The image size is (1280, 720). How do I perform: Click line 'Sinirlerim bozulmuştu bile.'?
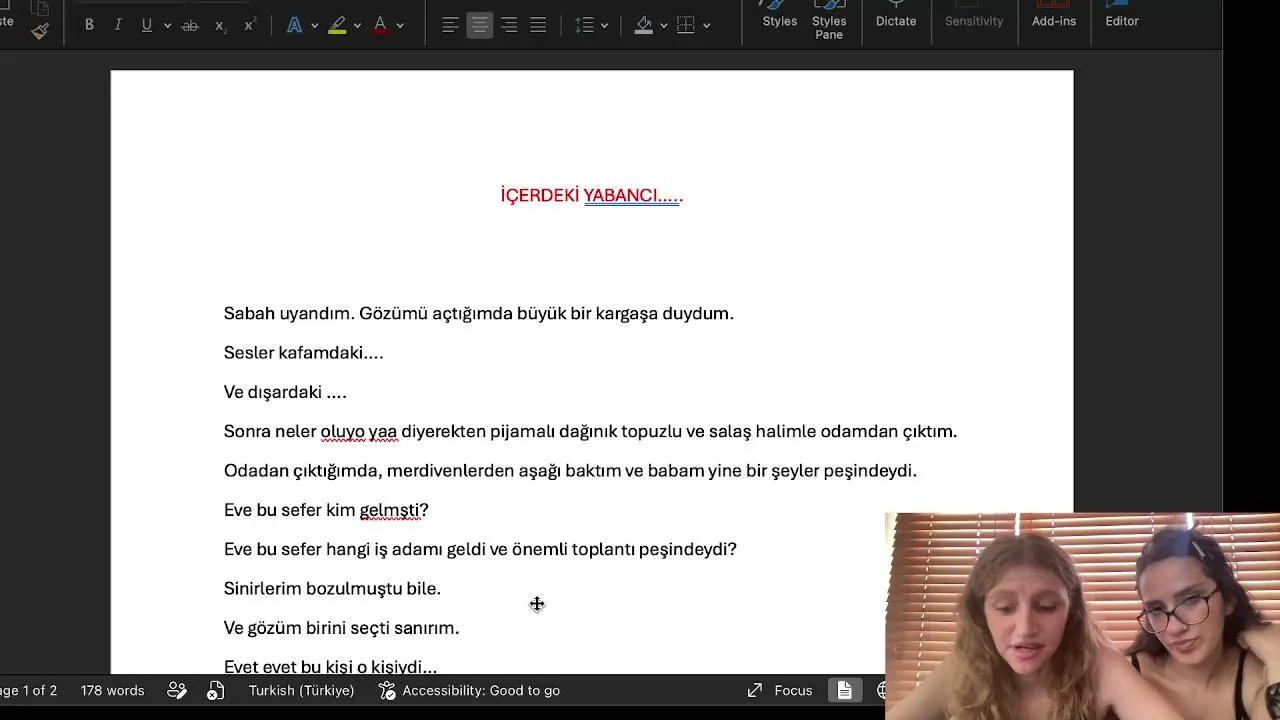click(x=332, y=588)
